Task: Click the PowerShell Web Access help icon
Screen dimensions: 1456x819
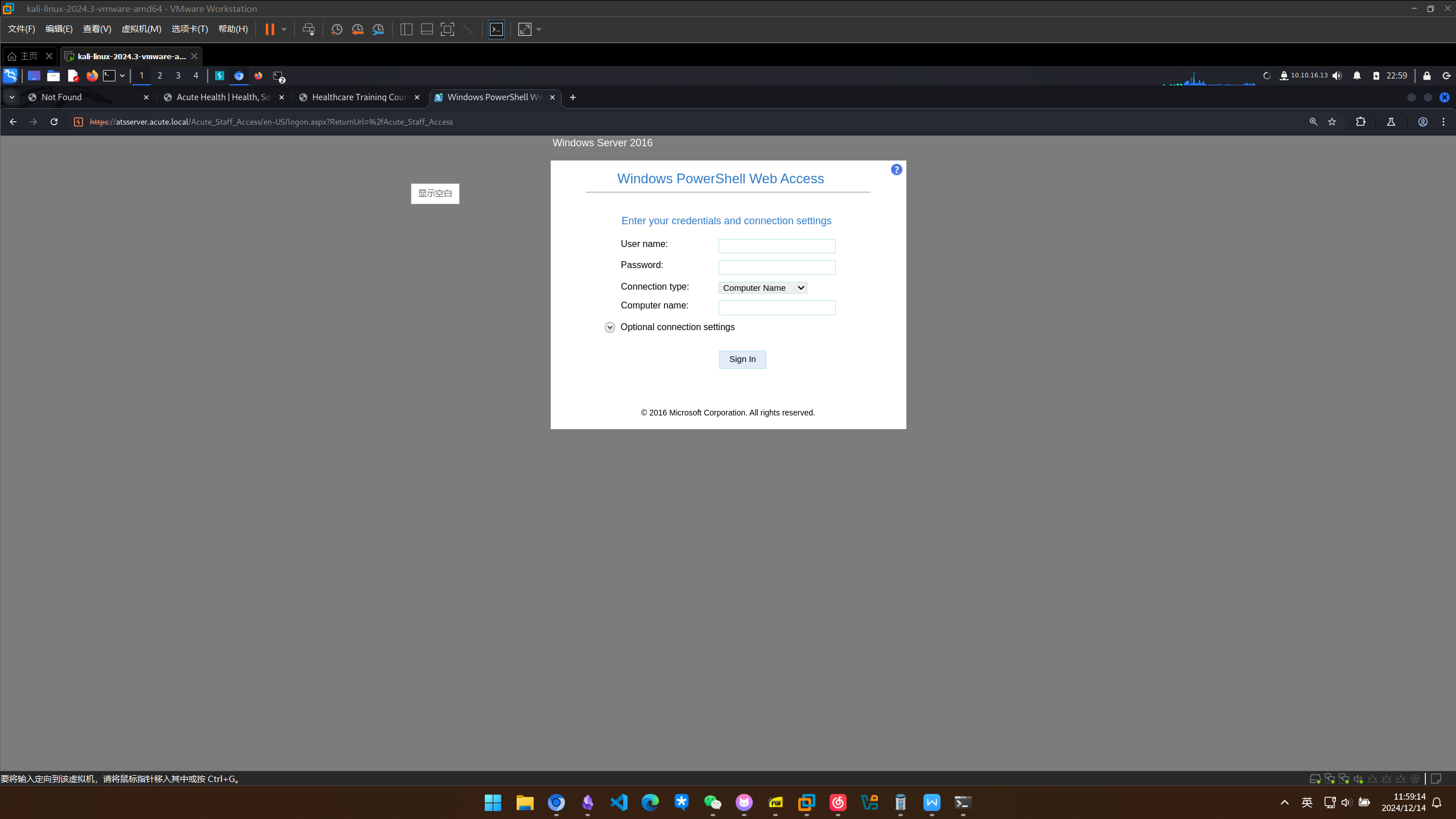Action: 896,170
